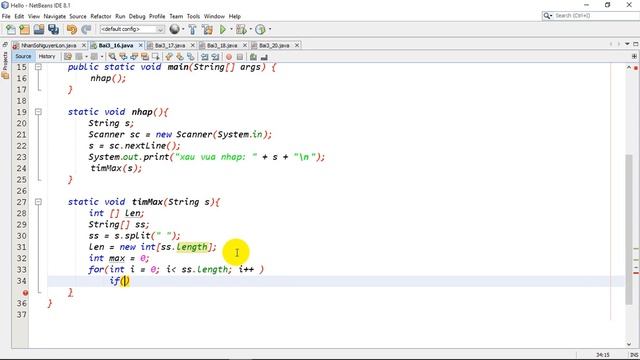This screenshot has width=640, height=360.
Task: Switch to Bai3_18.java tab
Action: [x=222, y=45]
